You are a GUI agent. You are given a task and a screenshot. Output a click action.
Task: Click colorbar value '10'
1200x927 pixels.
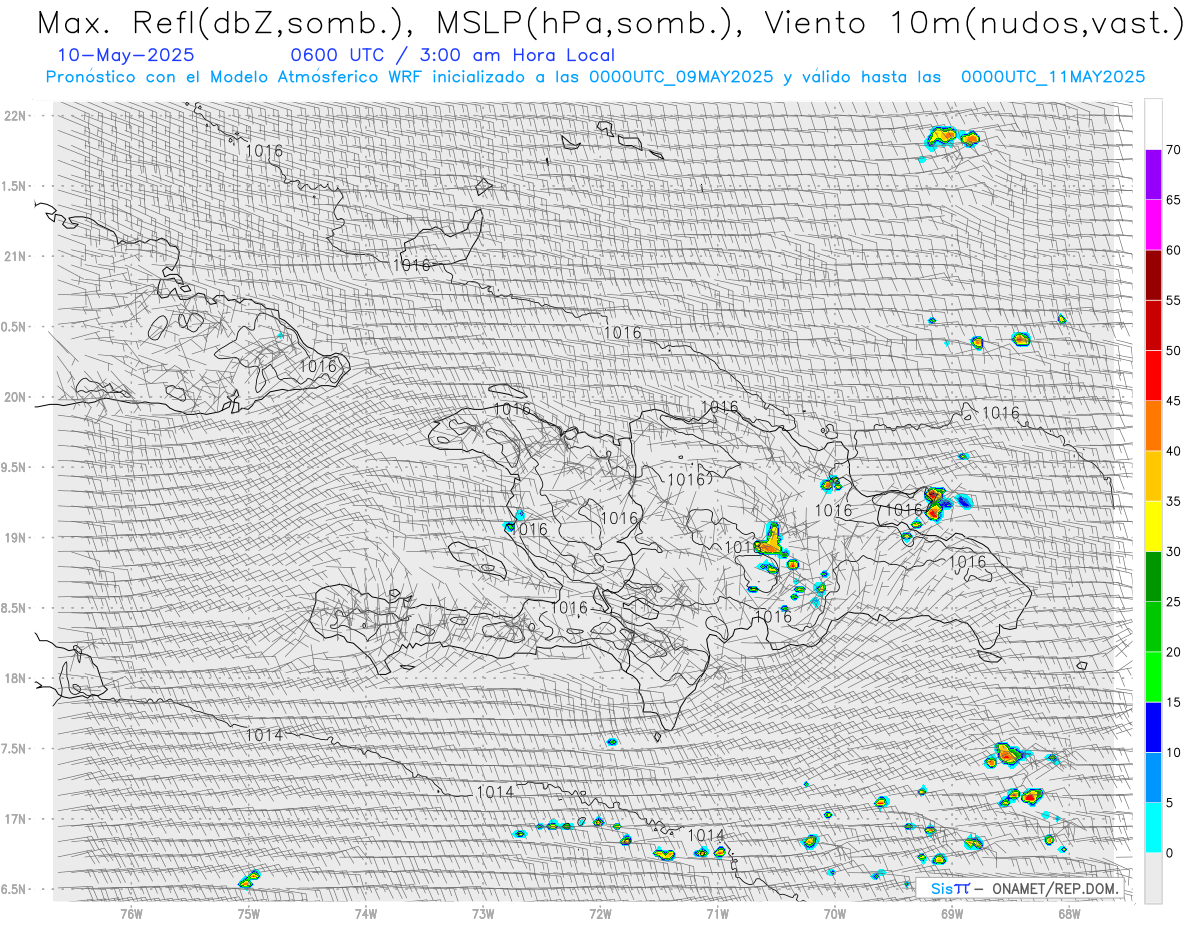click(1173, 752)
